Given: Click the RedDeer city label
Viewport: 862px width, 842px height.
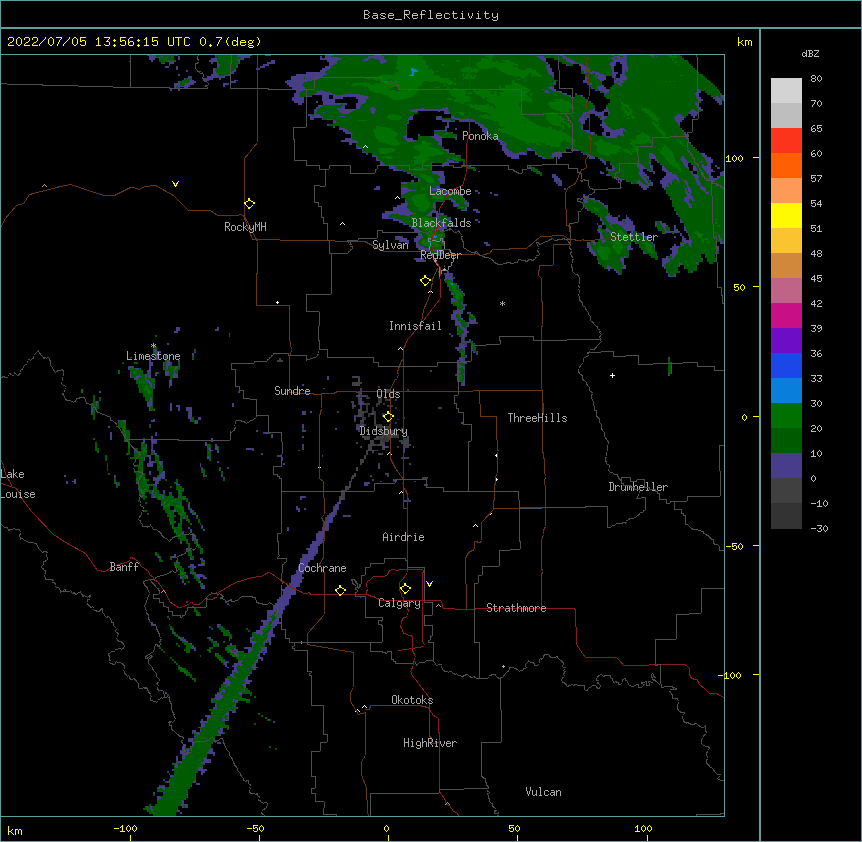Looking at the screenshot, I should pyautogui.click(x=440, y=255).
